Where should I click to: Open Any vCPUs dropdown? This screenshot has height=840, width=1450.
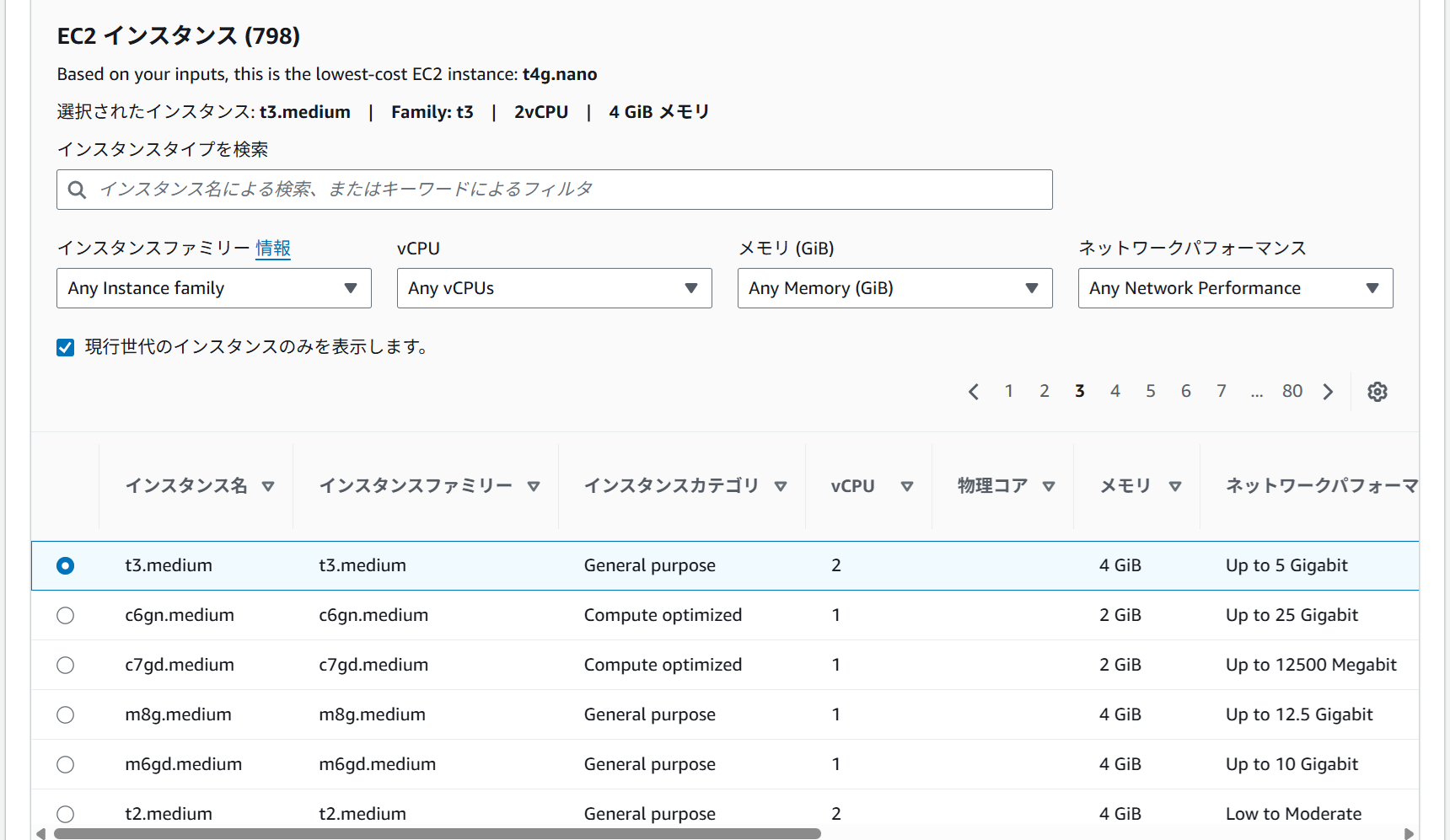pos(555,288)
